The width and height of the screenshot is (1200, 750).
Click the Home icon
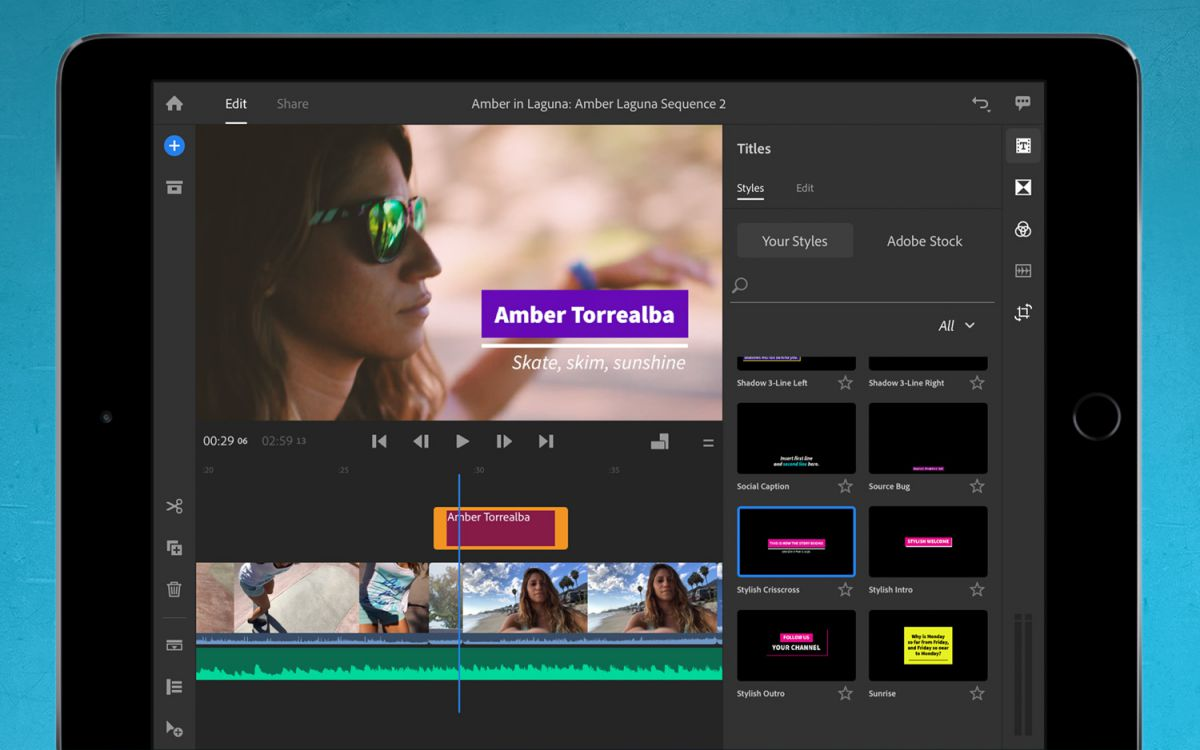[x=174, y=104]
